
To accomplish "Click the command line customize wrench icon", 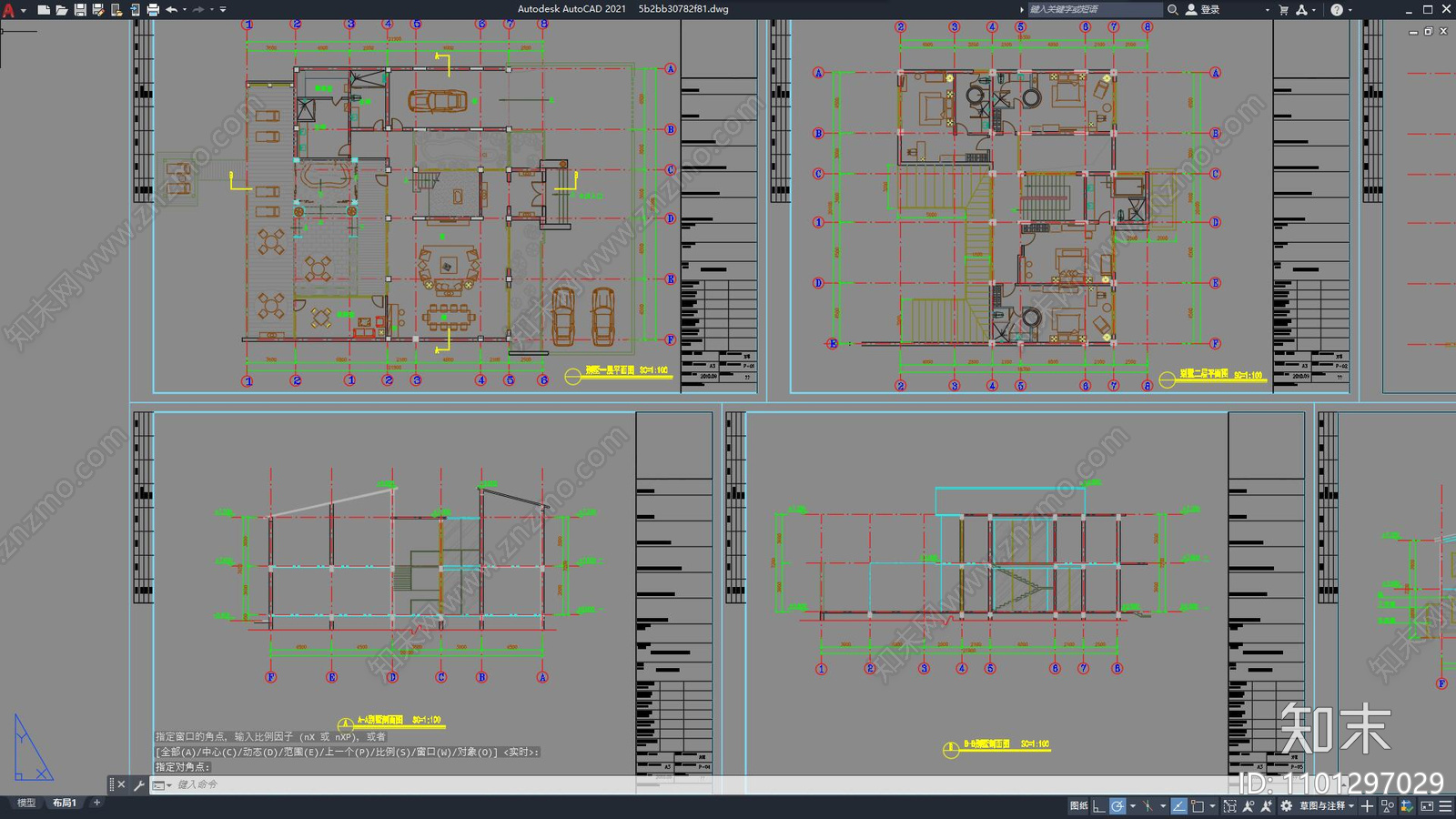I will (x=138, y=784).
